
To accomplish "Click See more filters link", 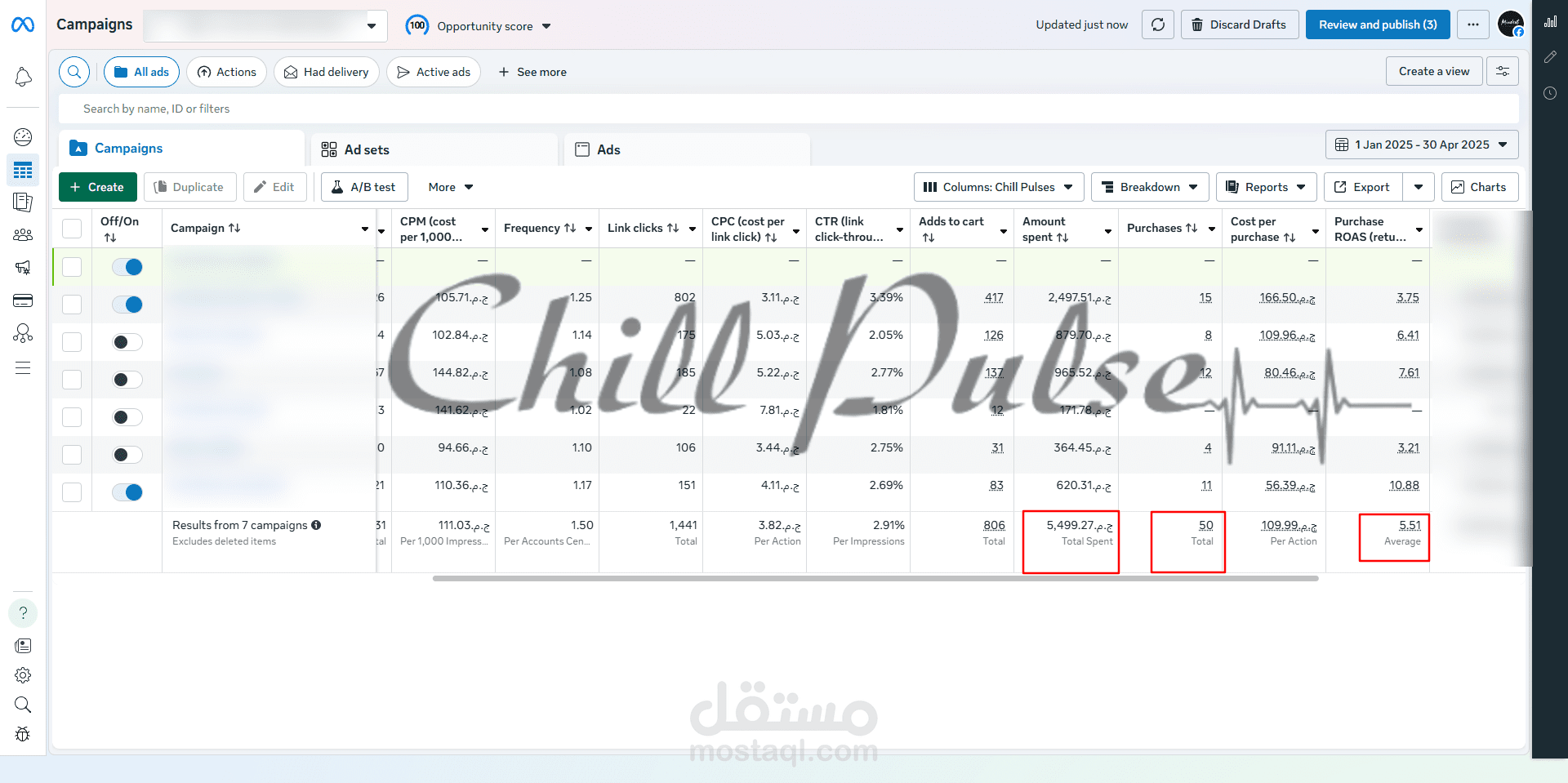I will (x=532, y=72).
